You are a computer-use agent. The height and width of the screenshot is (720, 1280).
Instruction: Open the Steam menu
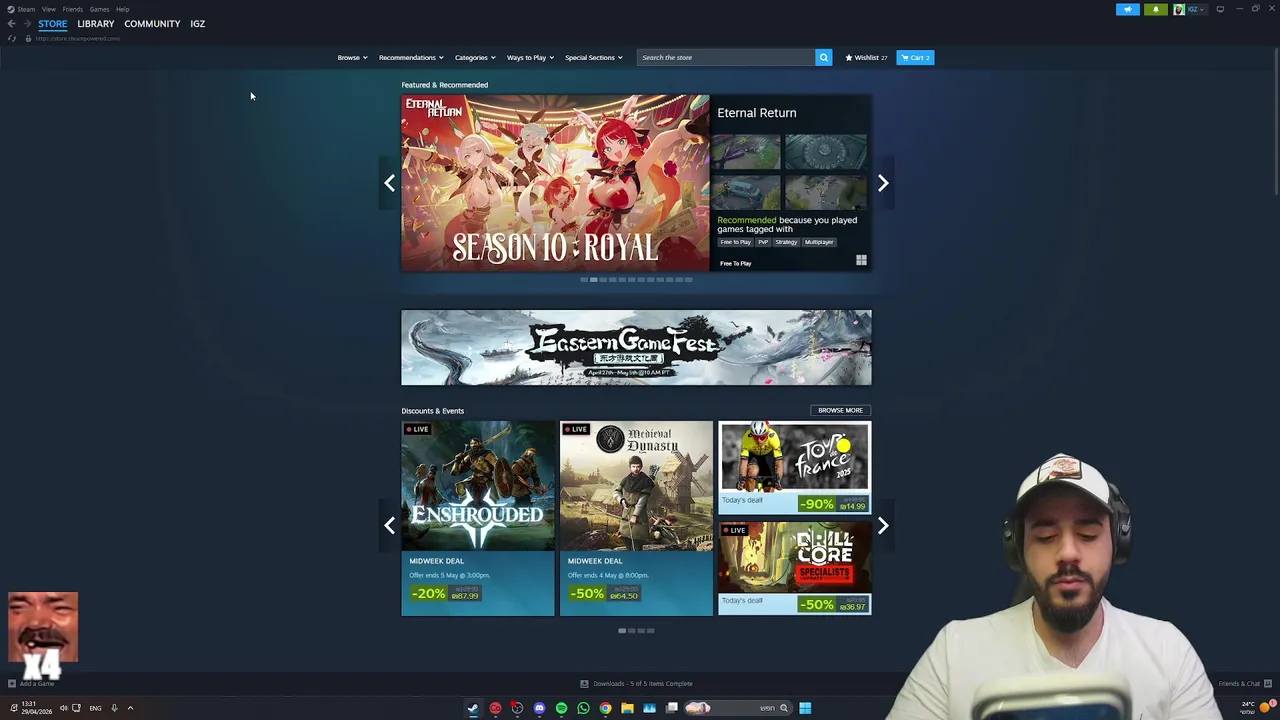26,9
